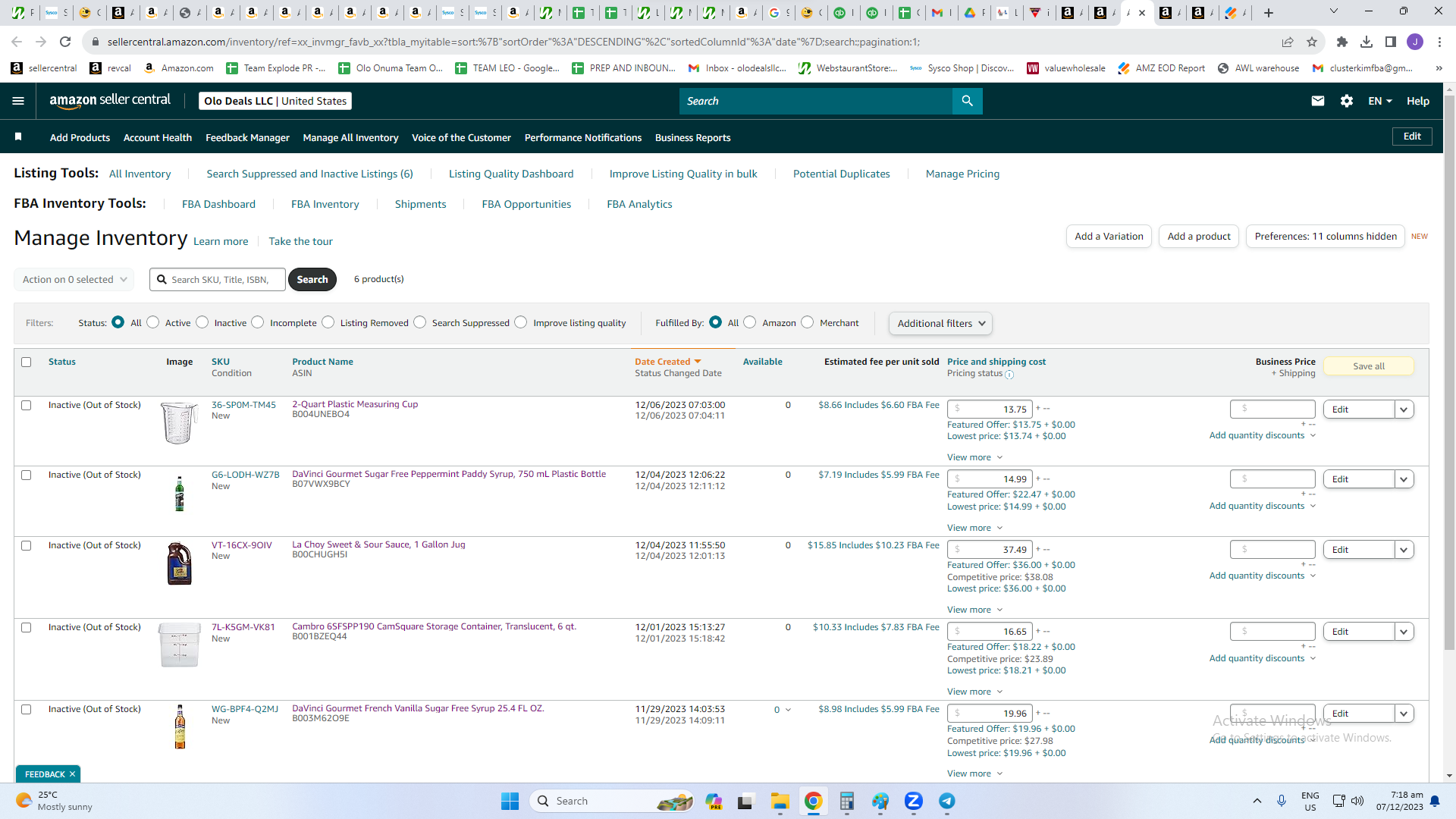Open Telegram from the taskbar
1456x819 pixels.
946,801
